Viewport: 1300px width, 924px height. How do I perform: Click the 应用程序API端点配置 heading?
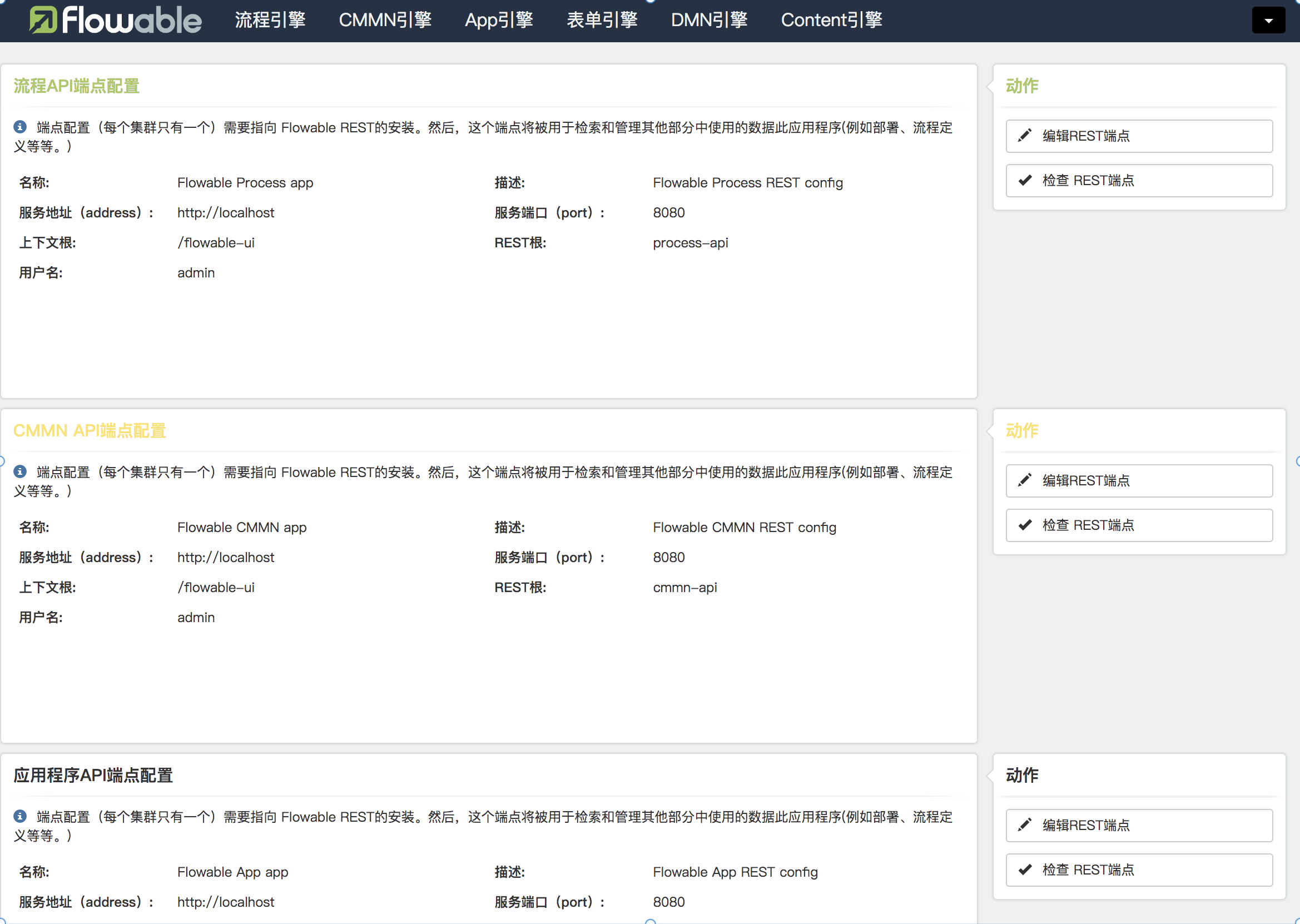pos(93,776)
